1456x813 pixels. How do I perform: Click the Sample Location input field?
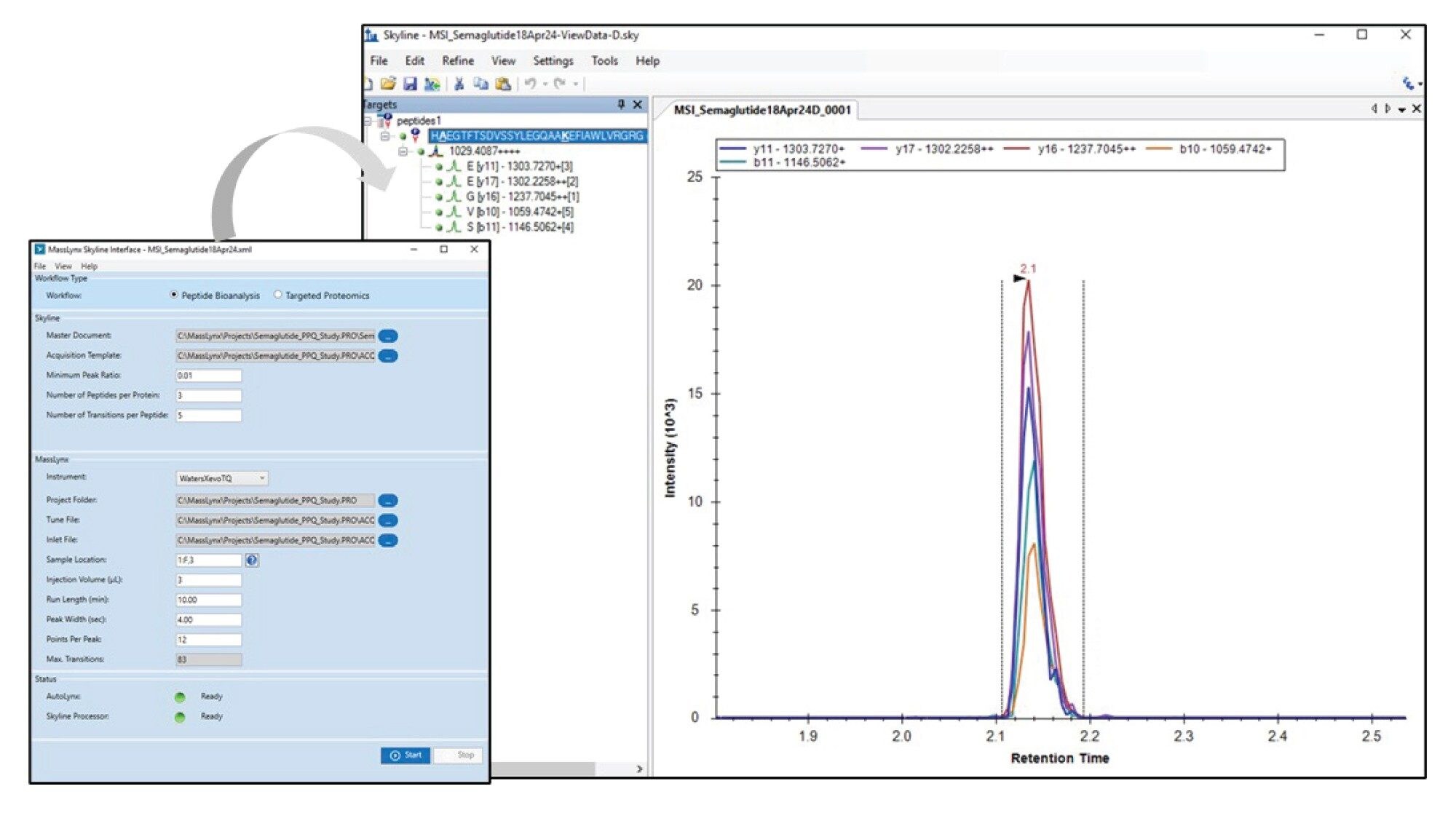click(209, 560)
